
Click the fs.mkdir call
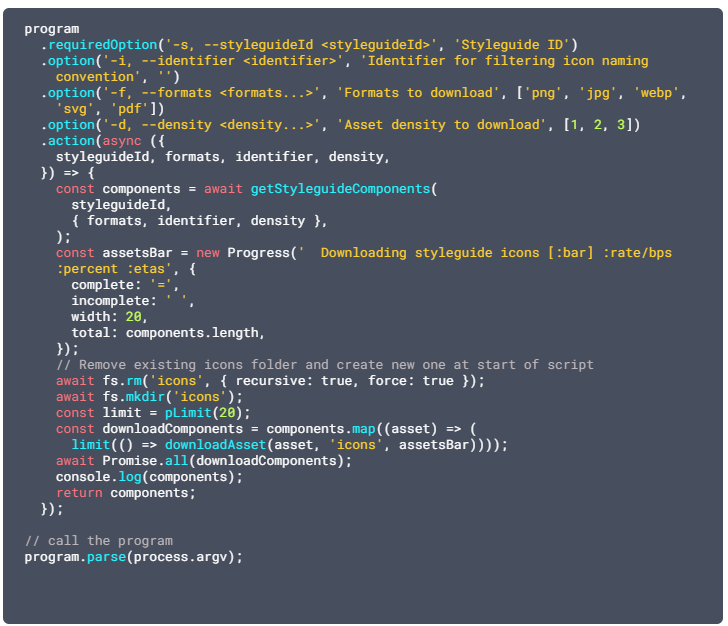pos(134,397)
